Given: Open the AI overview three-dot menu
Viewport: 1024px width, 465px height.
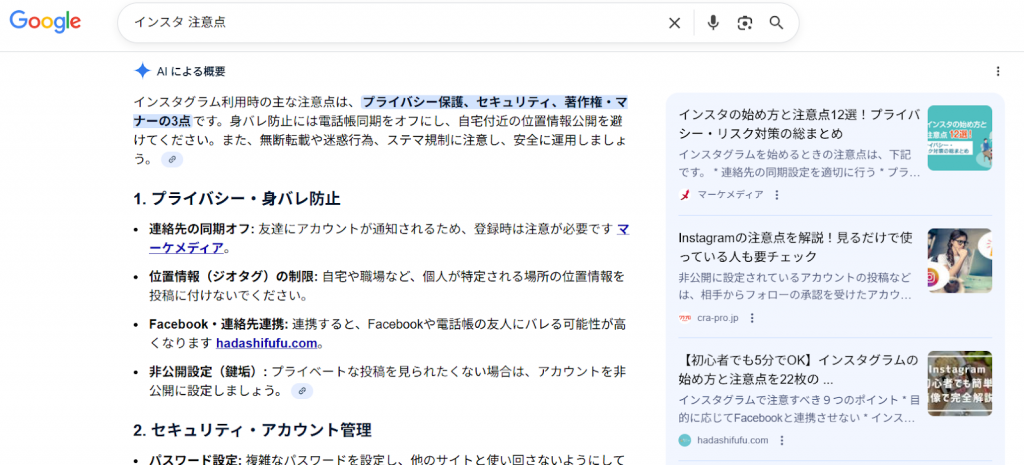Looking at the screenshot, I should [x=997, y=71].
